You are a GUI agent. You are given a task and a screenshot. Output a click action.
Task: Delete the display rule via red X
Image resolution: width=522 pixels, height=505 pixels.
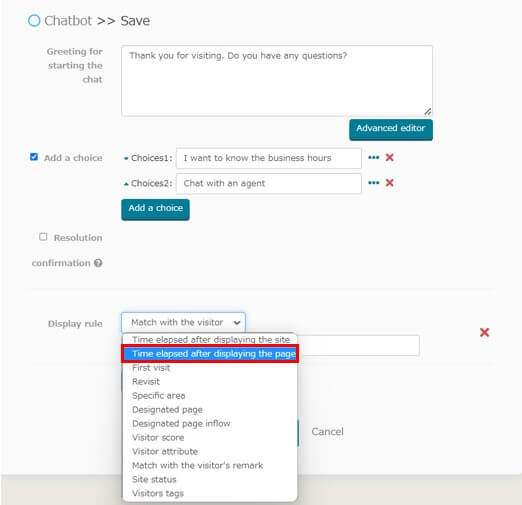tap(484, 332)
